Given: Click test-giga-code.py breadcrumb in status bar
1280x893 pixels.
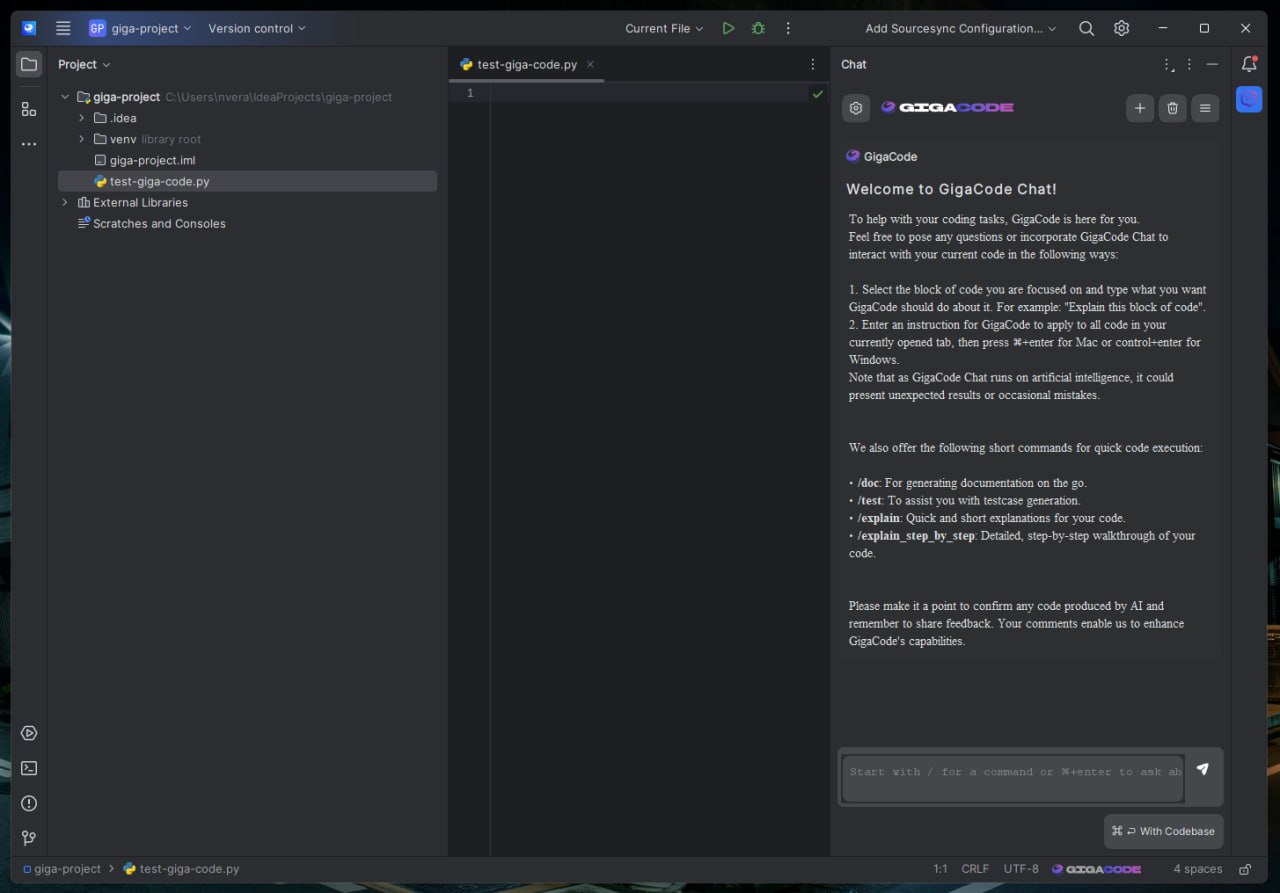Looking at the screenshot, I should [x=181, y=869].
